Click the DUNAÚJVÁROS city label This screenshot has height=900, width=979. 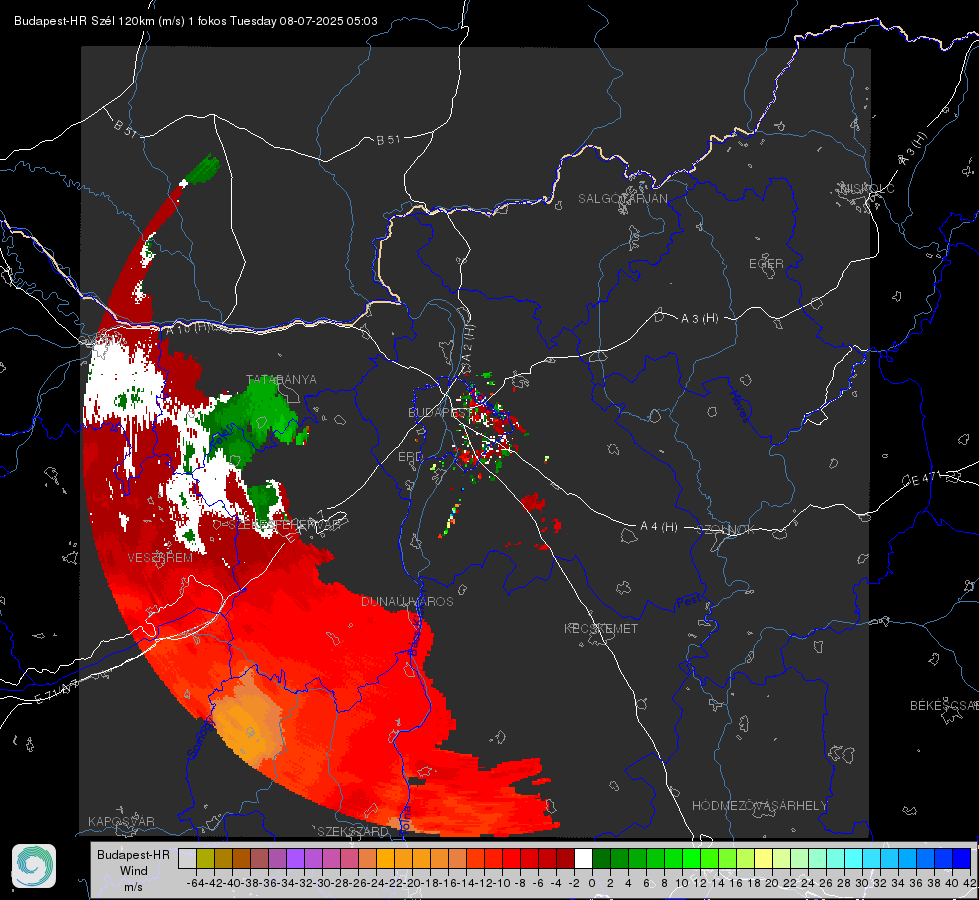pyautogui.click(x=407, y=601)
